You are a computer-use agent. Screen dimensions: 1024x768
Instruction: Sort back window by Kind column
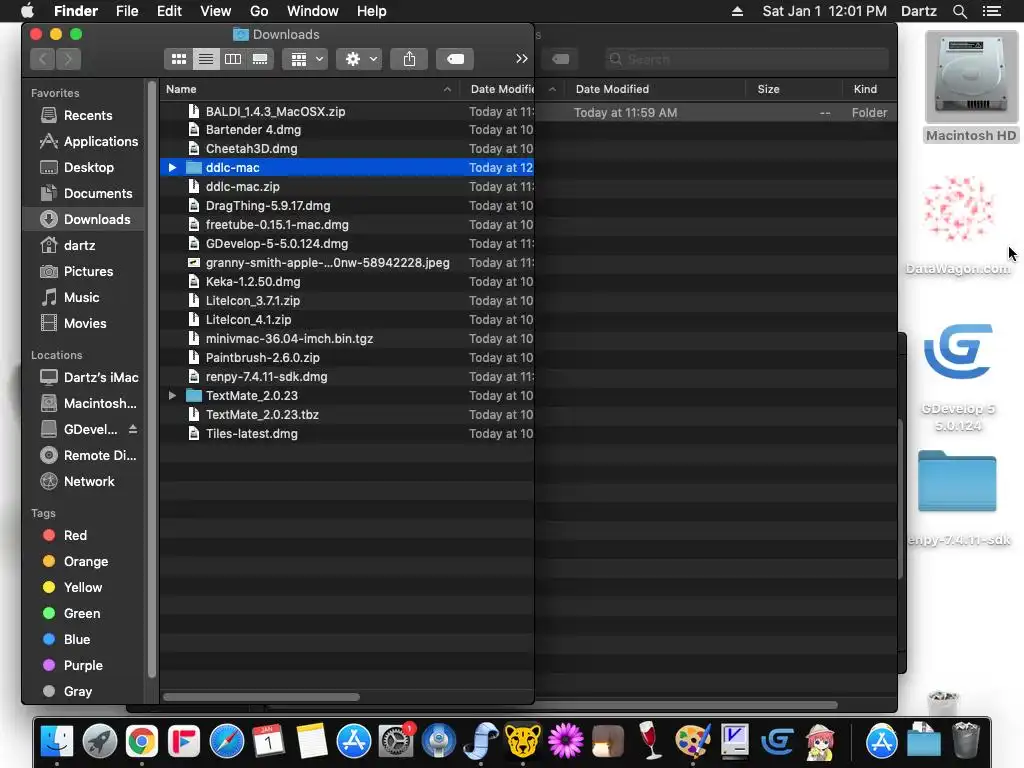pyautogui.click(x=869, y=89)
